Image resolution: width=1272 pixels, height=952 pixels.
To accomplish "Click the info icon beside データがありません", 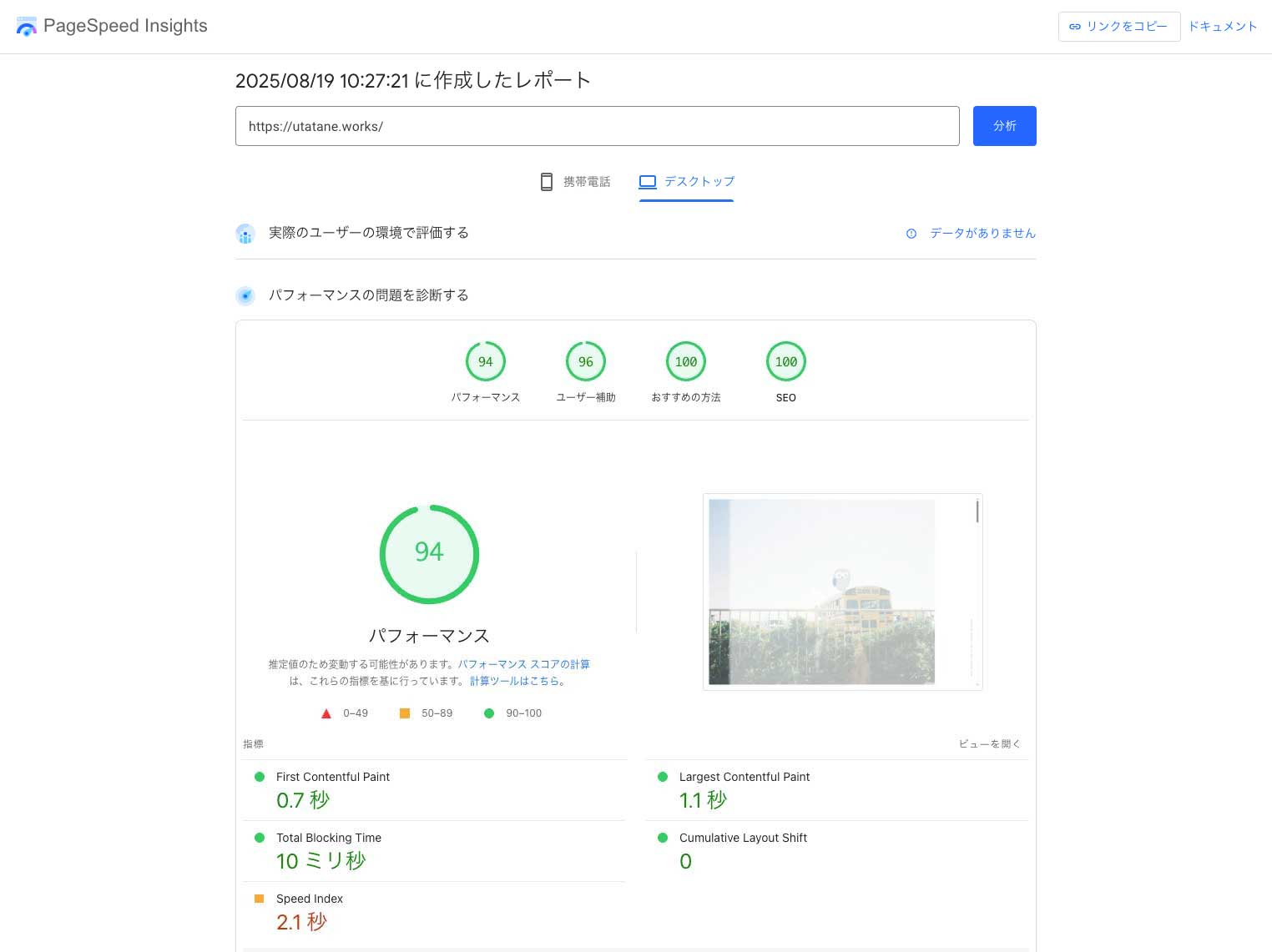I will [911, 234].
